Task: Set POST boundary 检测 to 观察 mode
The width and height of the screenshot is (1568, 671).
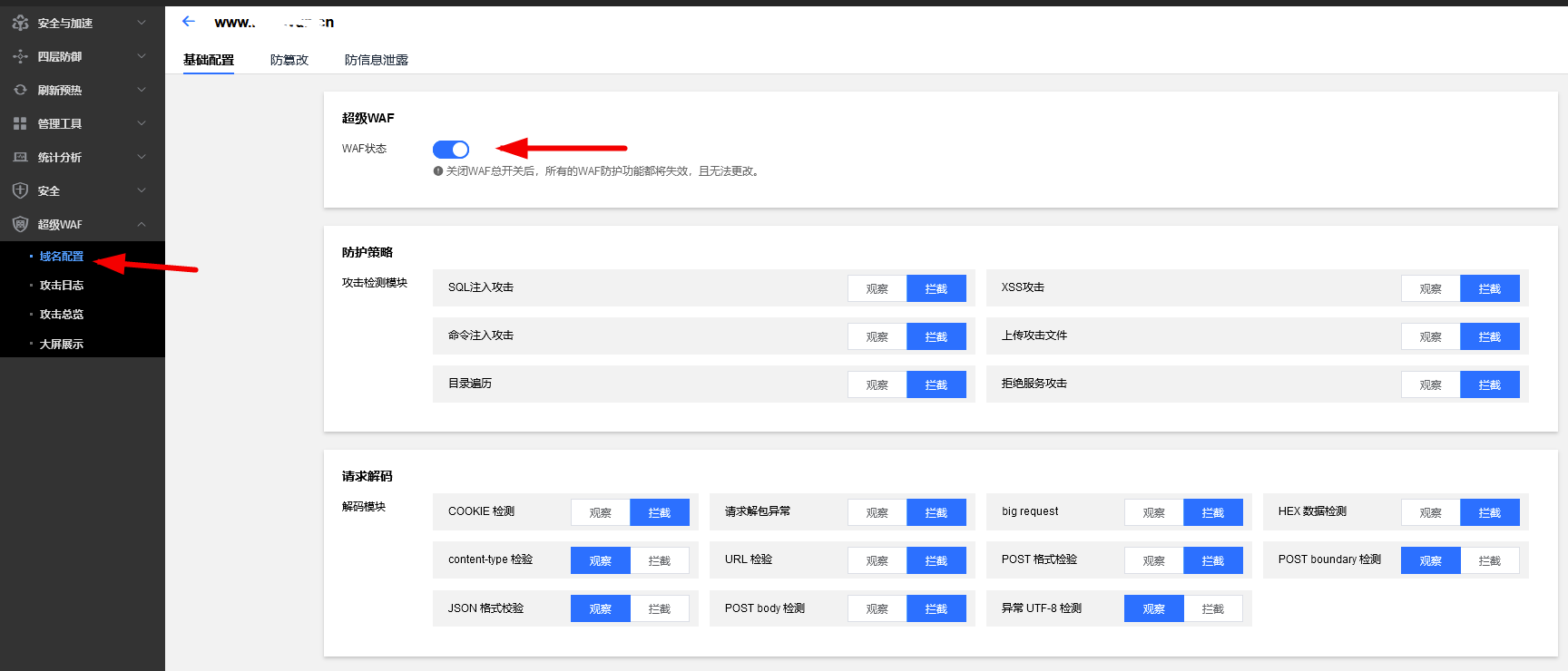Action: pos(1431,560)
